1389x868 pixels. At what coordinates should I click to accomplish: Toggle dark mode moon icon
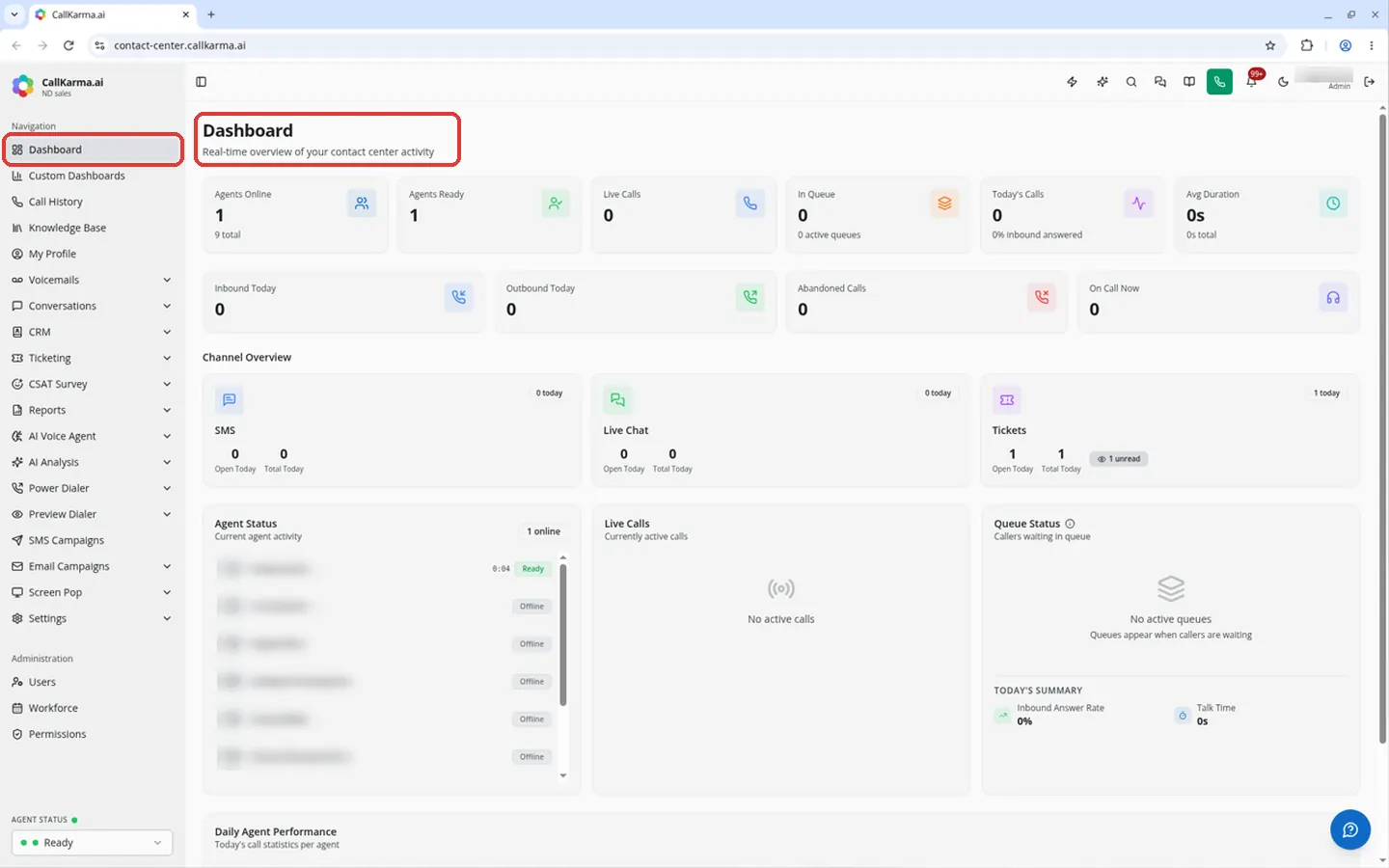pyautogui.click(x=1283, y=82)
